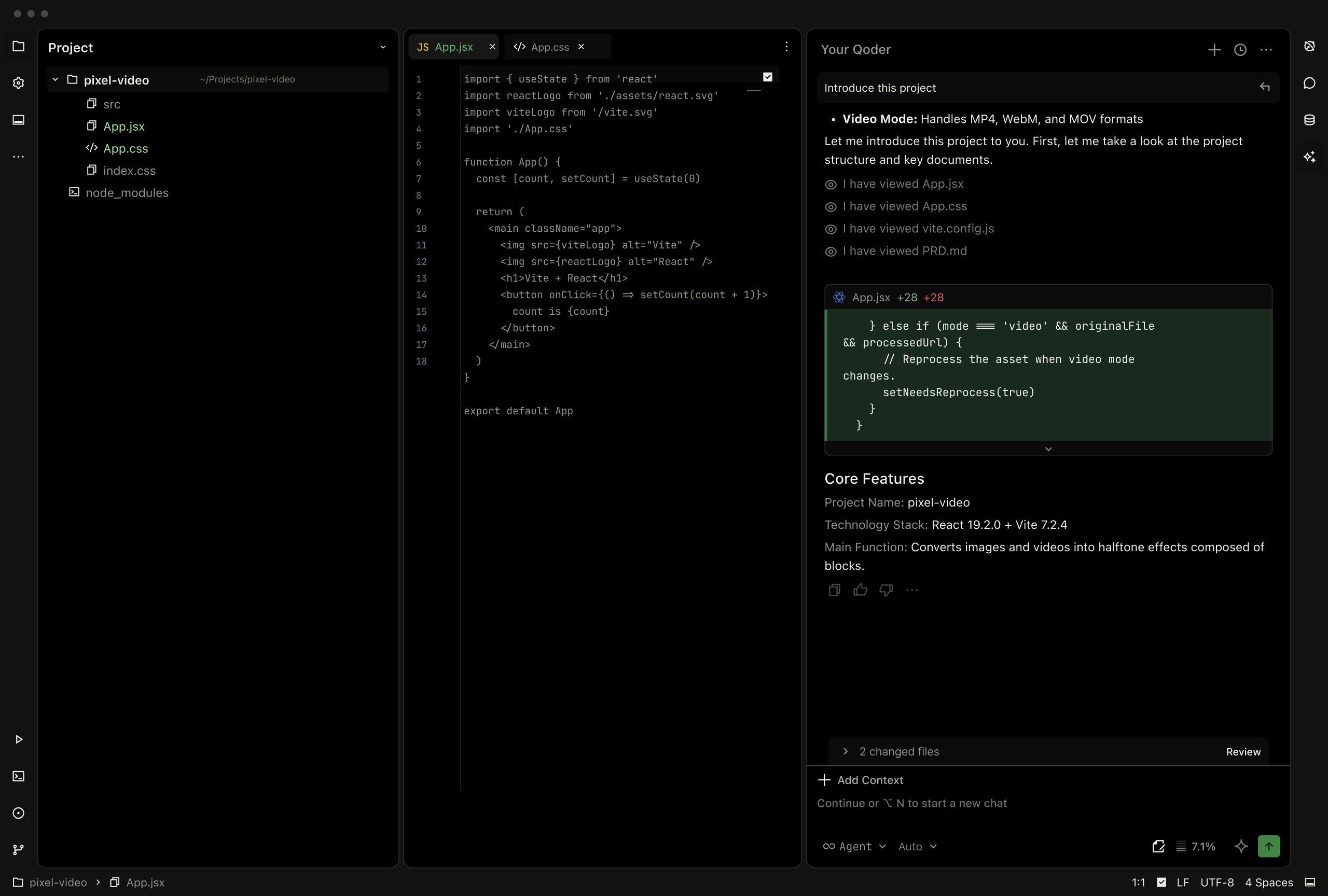Close the App.jsx tab
The height and width of the screenshot is (896, 1328).
click(x=492, y=47)
